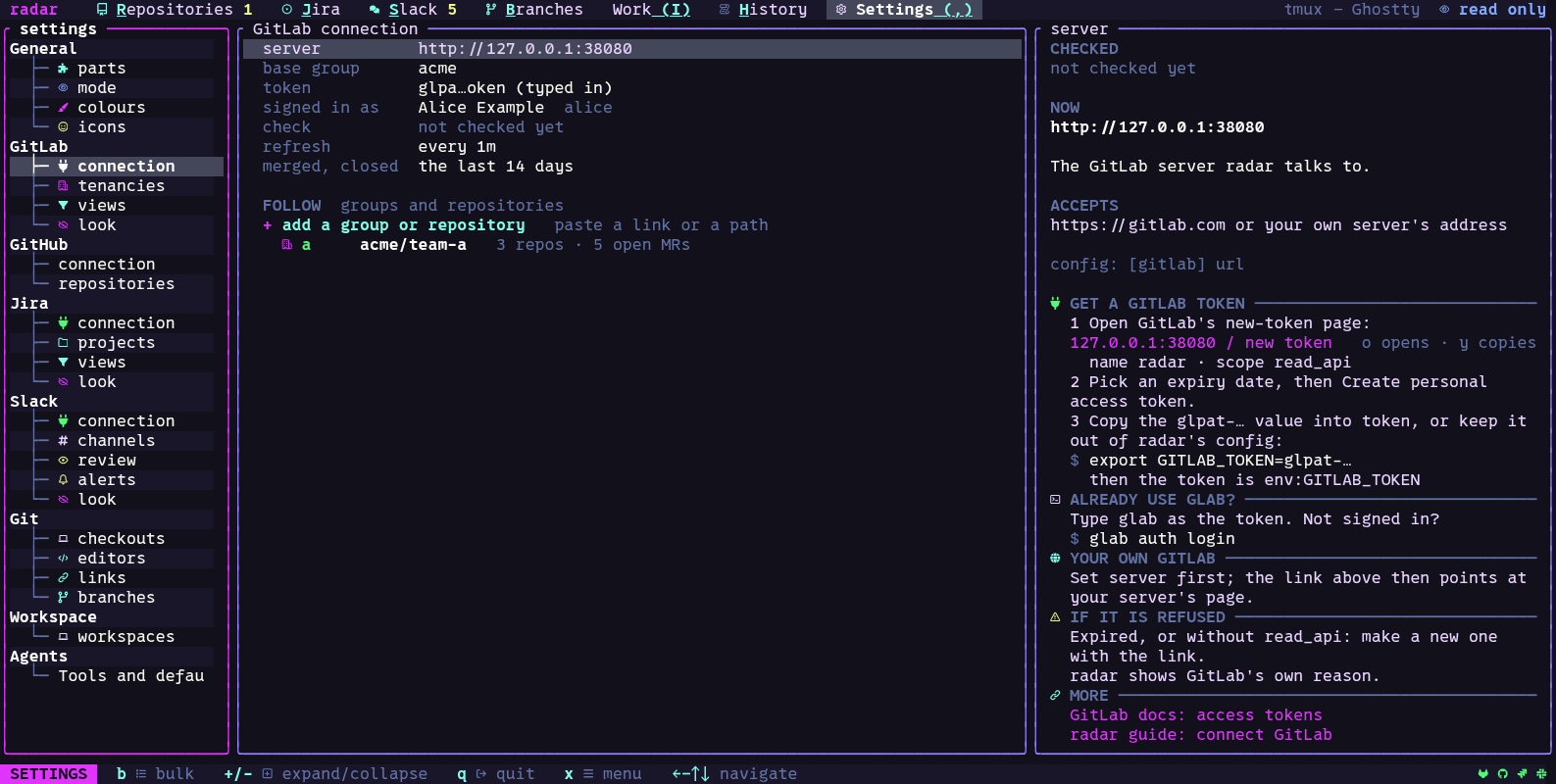Select the server field row
The width and height of the screenshot is (1556, 784).
click(x=632, y=49)
